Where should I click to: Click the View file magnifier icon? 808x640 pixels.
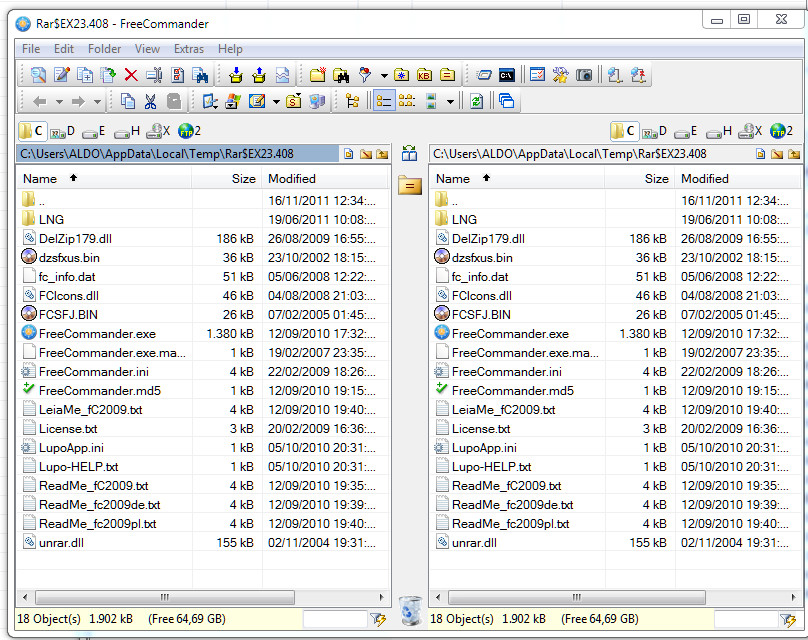pos(39,75)
